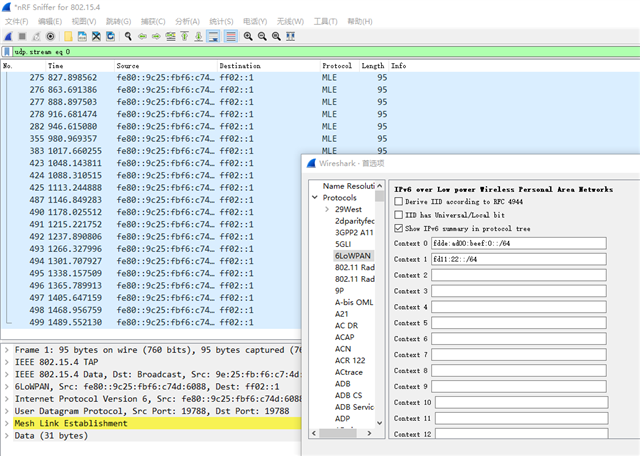640x456 pixels.
Task: Go to previous packet arrow
Action: coord(142,37)
